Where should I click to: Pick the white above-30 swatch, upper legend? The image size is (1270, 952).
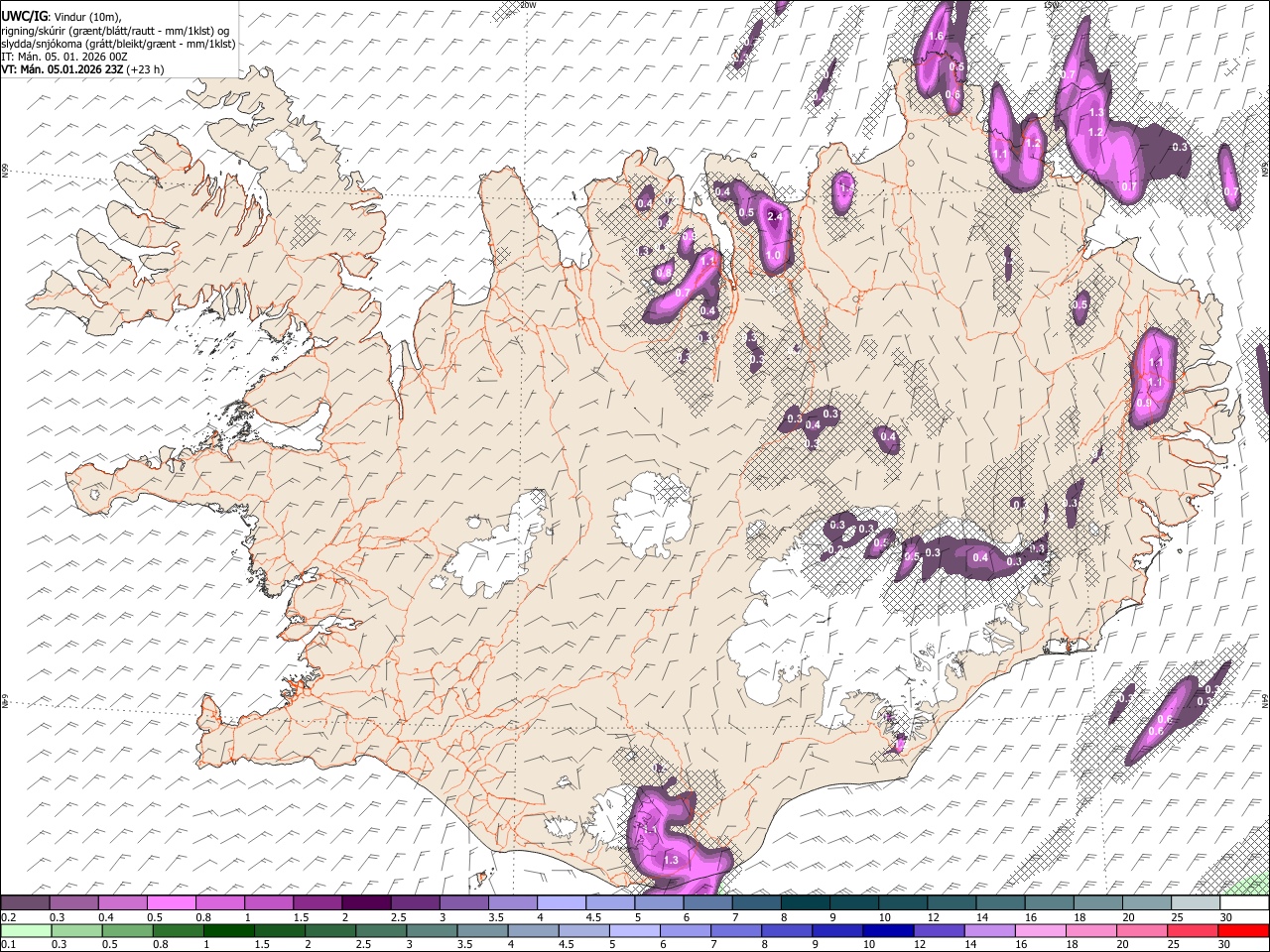(x=1244, y=903)
